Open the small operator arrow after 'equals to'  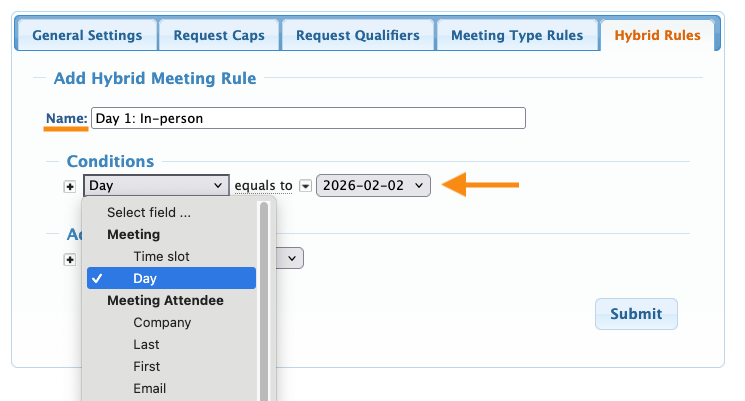point(305,186)
